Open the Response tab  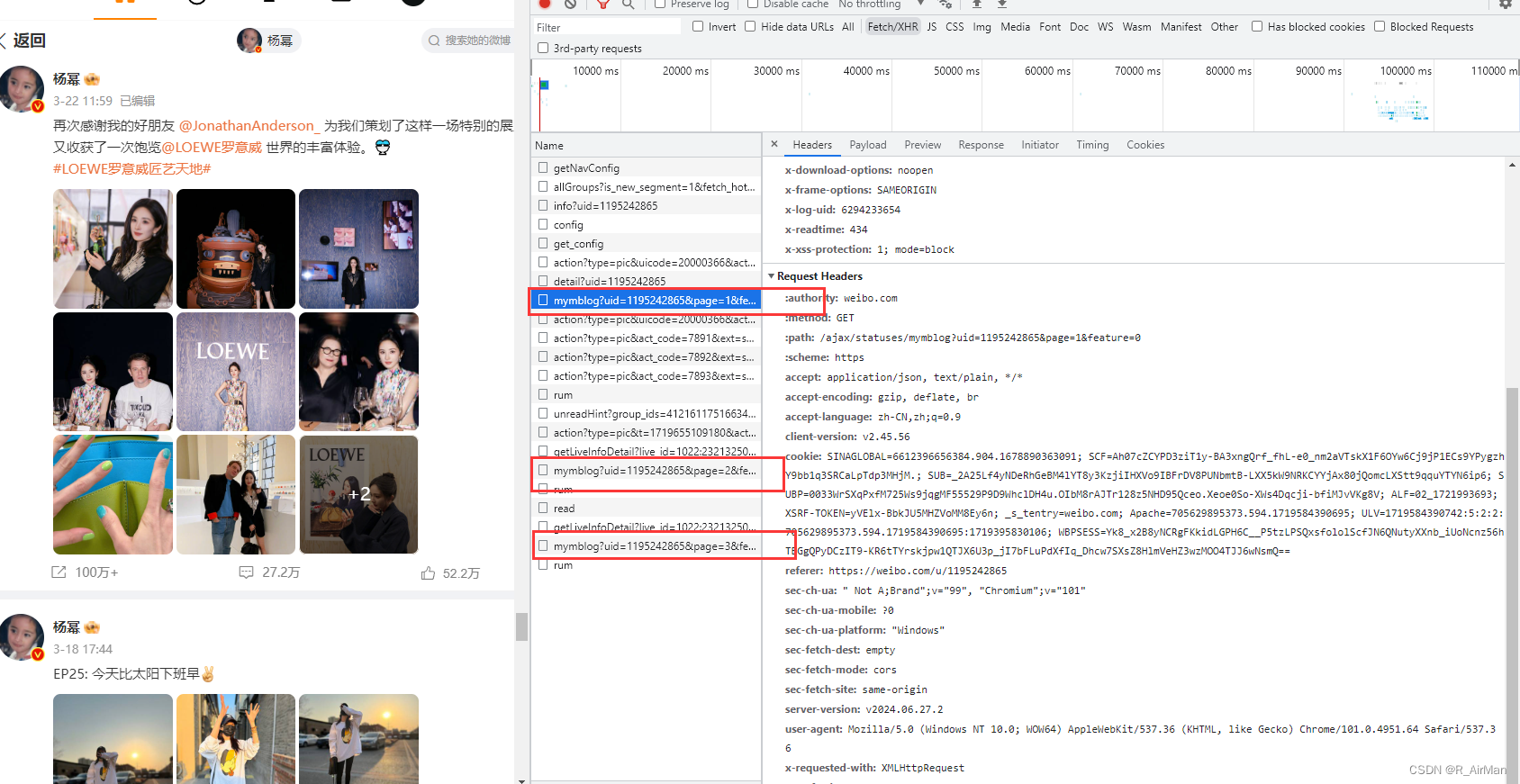coord(981,145)
